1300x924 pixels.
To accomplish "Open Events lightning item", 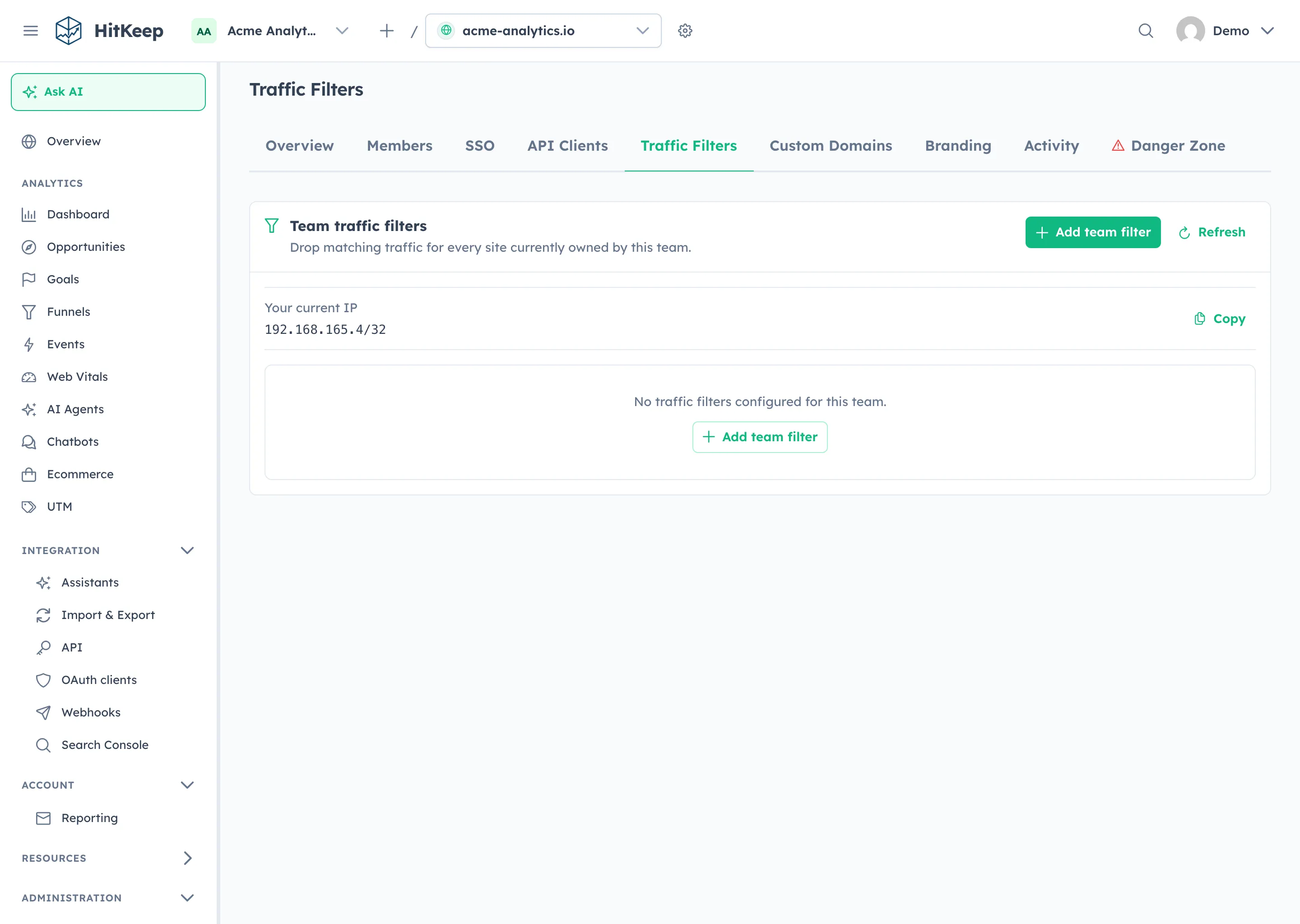I will (x=108, y=344).
